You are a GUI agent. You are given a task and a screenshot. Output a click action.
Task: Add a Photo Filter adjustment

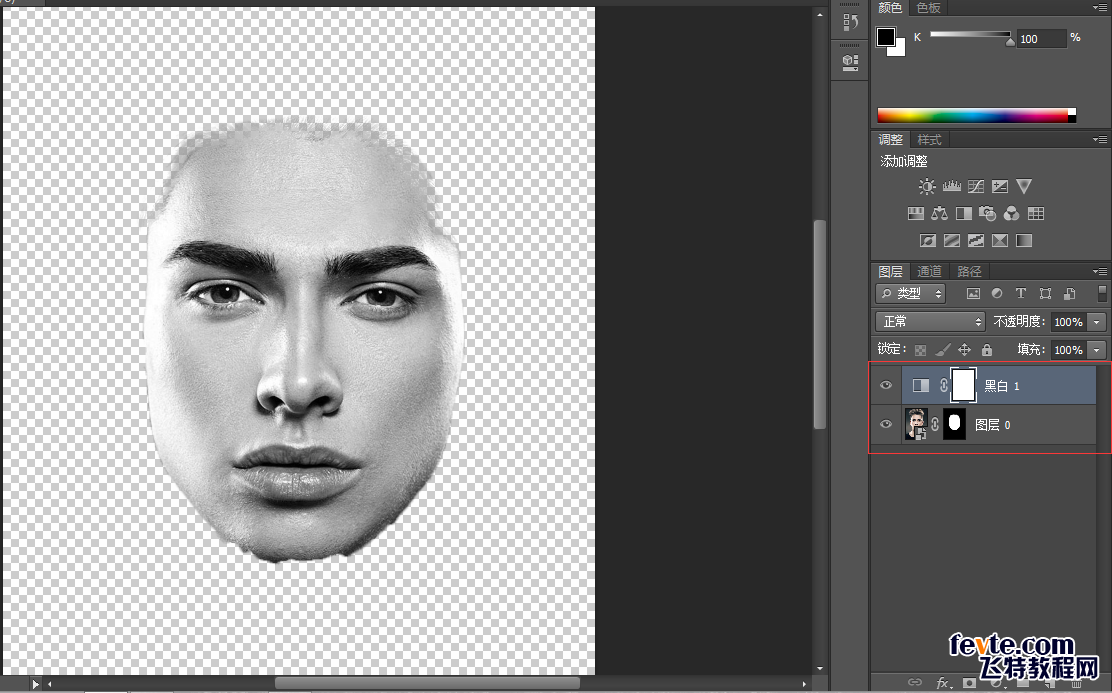click(988, 214)
